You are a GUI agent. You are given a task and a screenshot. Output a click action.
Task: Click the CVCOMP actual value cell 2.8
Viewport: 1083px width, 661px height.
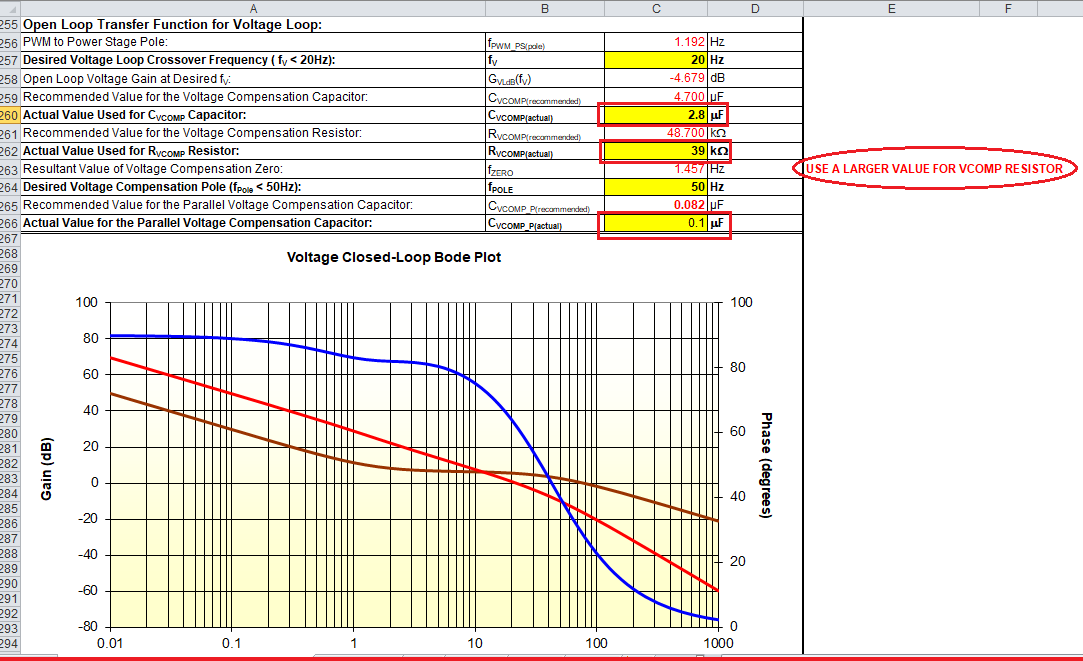[655, 115]
